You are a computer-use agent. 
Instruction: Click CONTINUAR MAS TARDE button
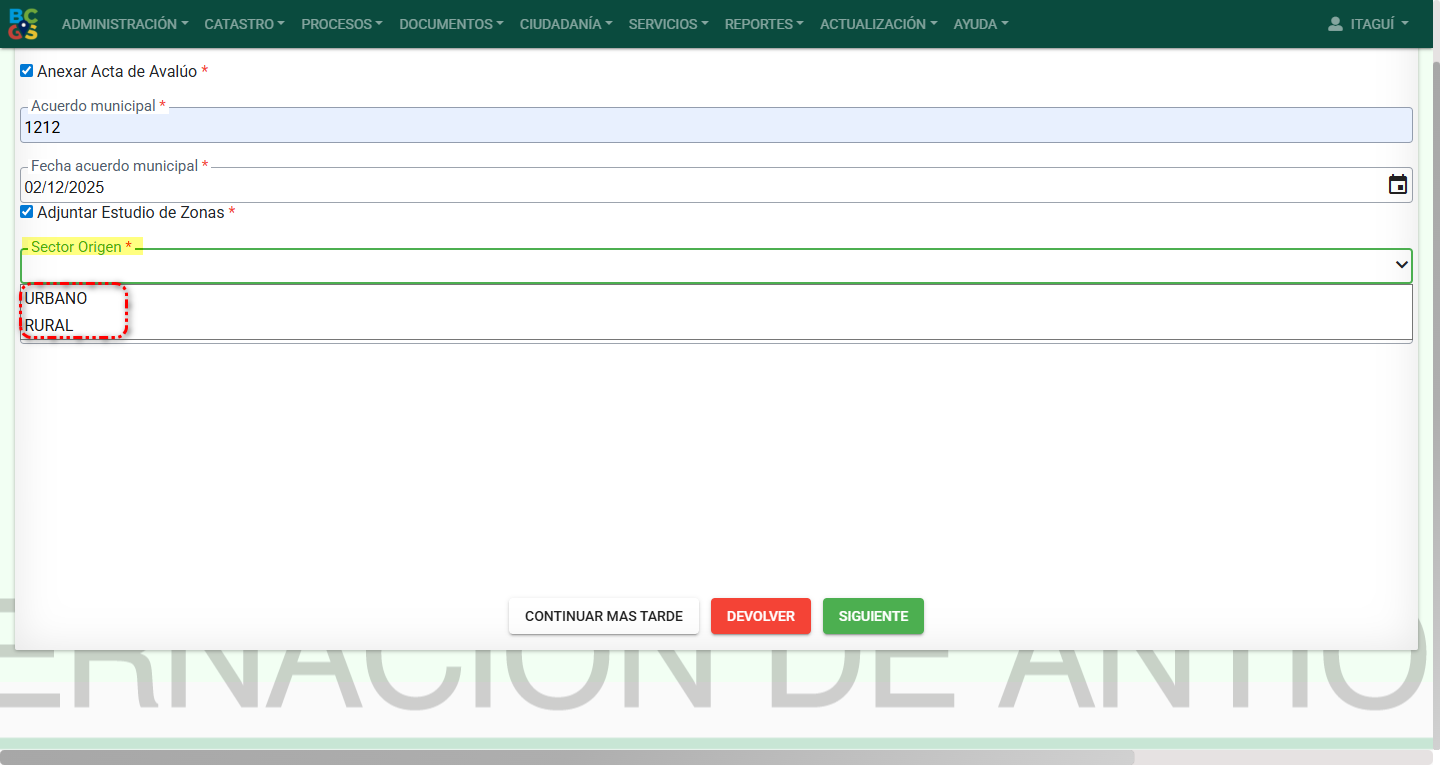coord(603,616)
